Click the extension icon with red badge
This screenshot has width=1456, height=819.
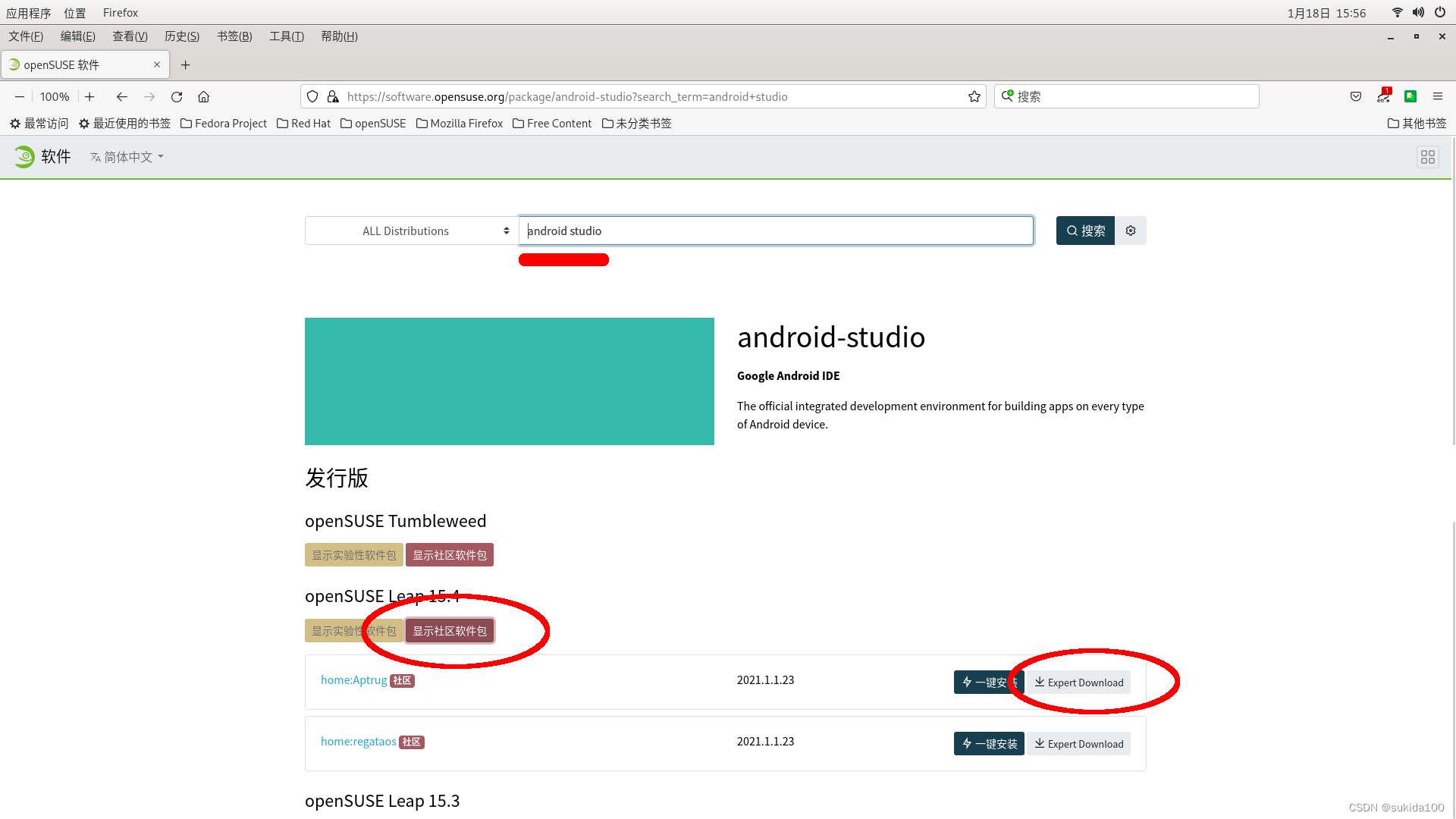pyautogui.click(x=1384, y=96)
